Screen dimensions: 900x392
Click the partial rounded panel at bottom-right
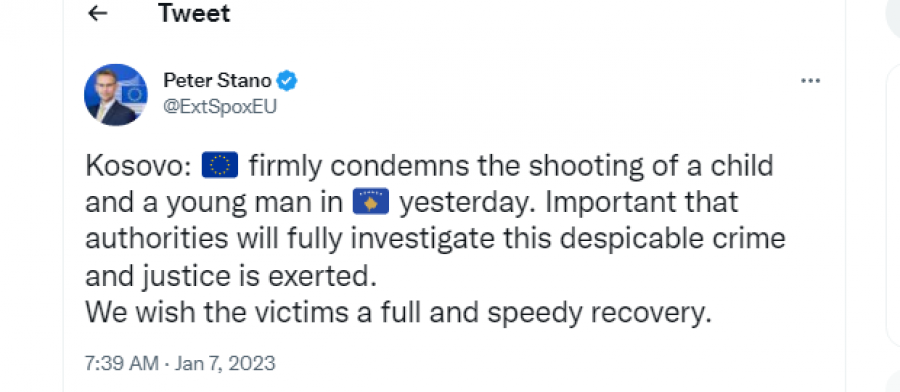(x=893, y=381)
